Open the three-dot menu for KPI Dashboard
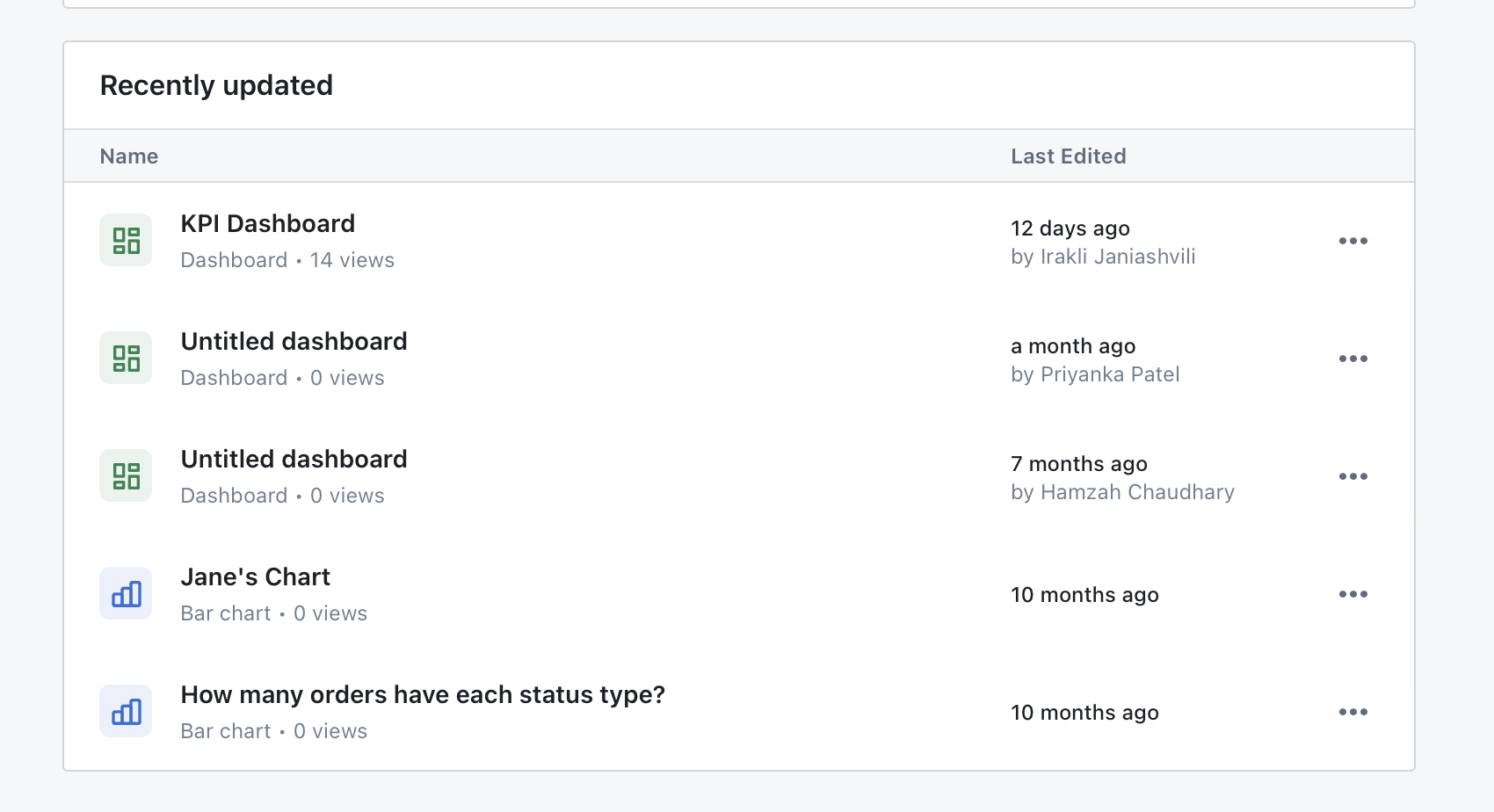The height and width of the screenshot is (812, 1494). click(1353, 240)
